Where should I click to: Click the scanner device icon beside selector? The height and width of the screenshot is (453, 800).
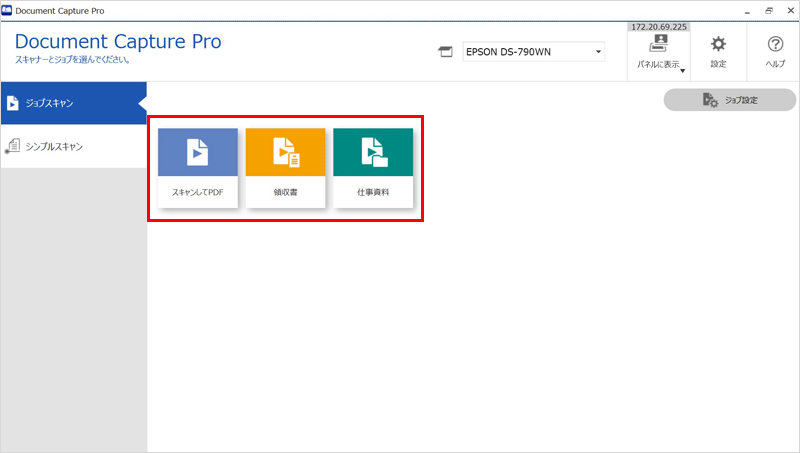click(446, 52)
